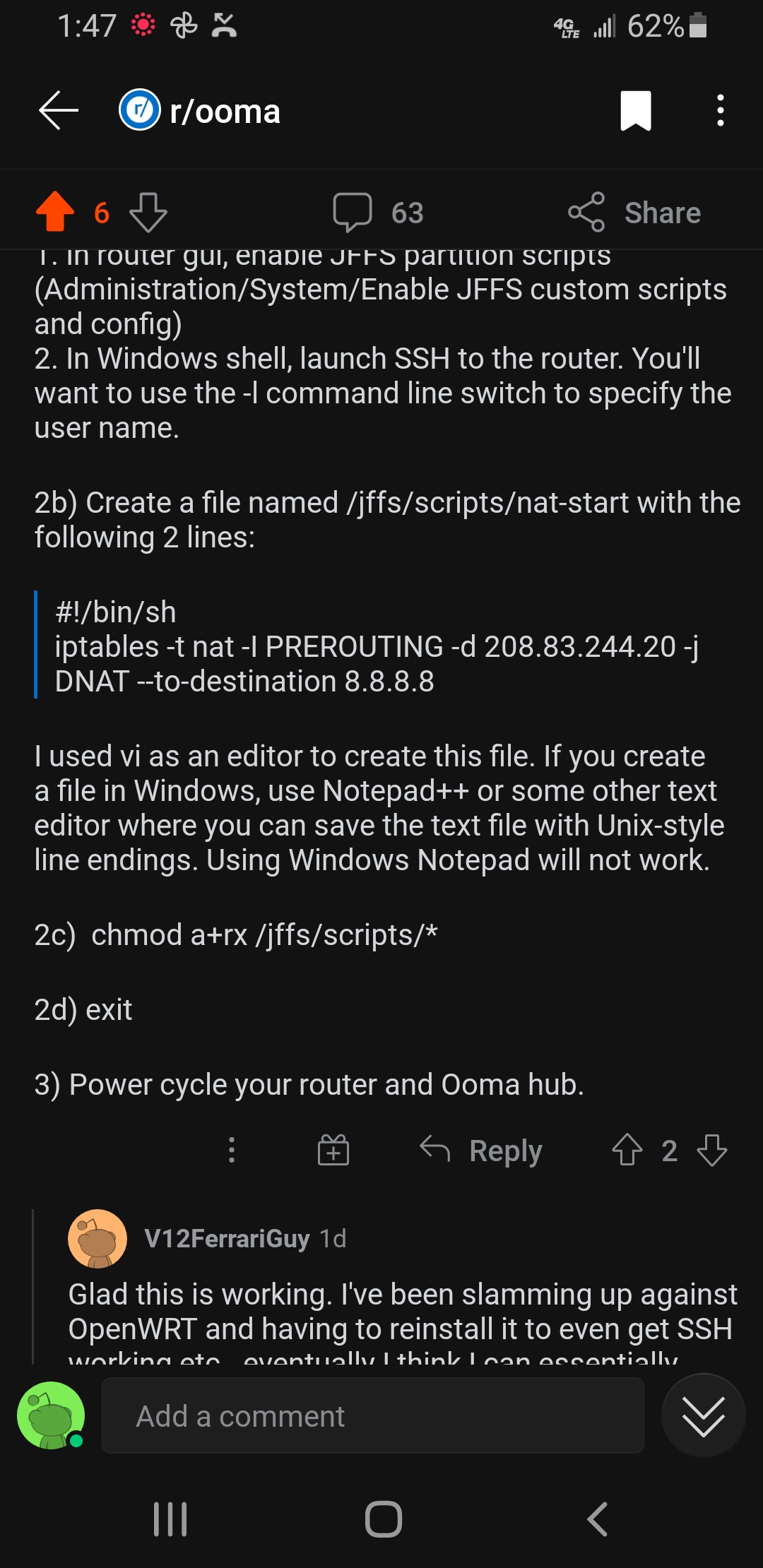Downvote the comment with score 2

point(712,1151)
